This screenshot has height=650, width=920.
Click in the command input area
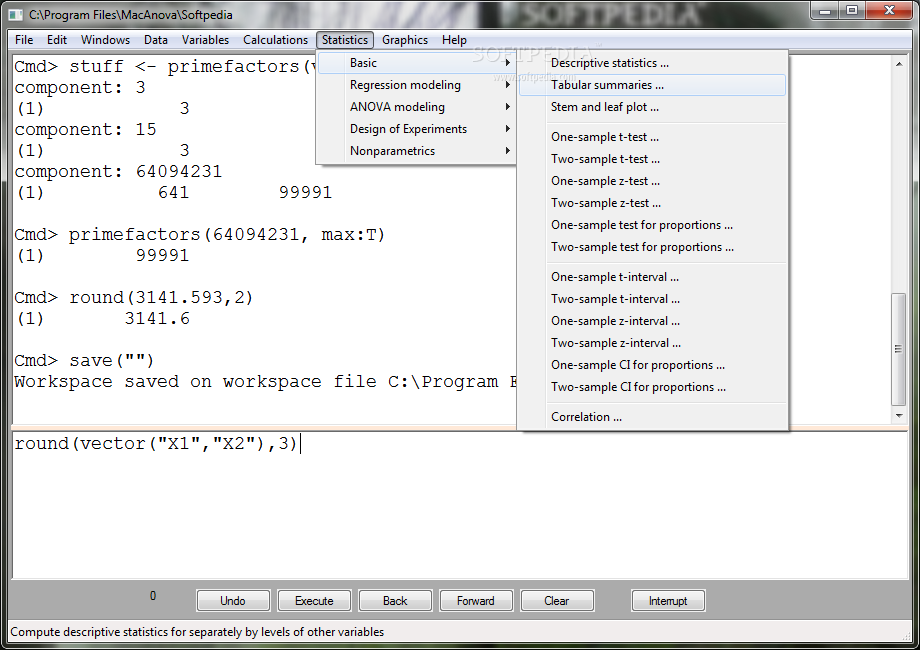460,506
